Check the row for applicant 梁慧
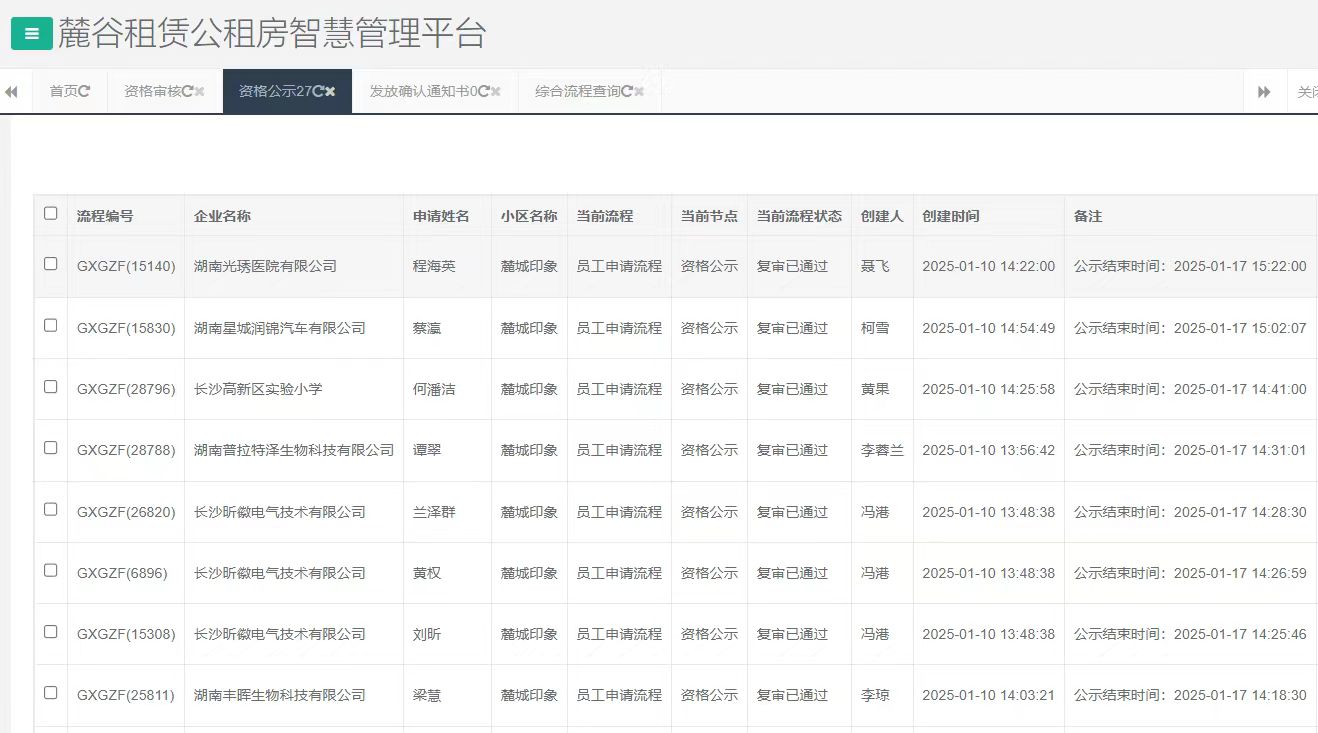This screenshot has width=1318, height=733. (x=49, y=695)
